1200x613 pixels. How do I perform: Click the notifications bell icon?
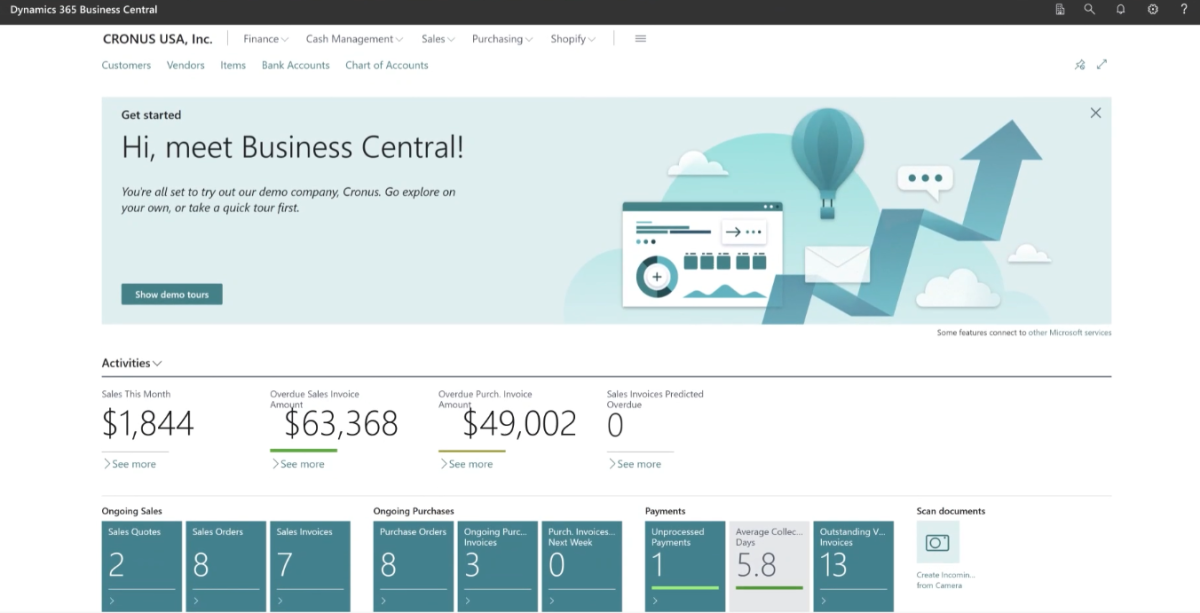pos(1121,9)
